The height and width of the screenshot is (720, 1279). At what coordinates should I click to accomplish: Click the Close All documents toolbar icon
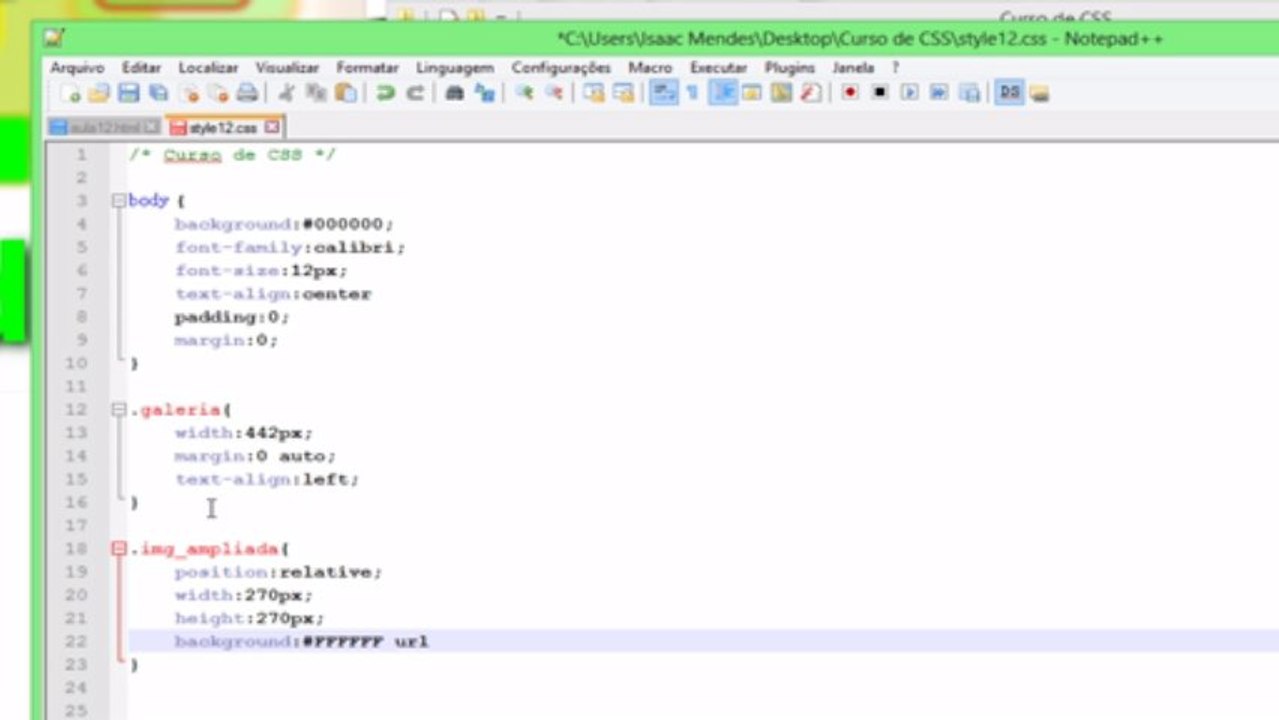click(218, 93)
